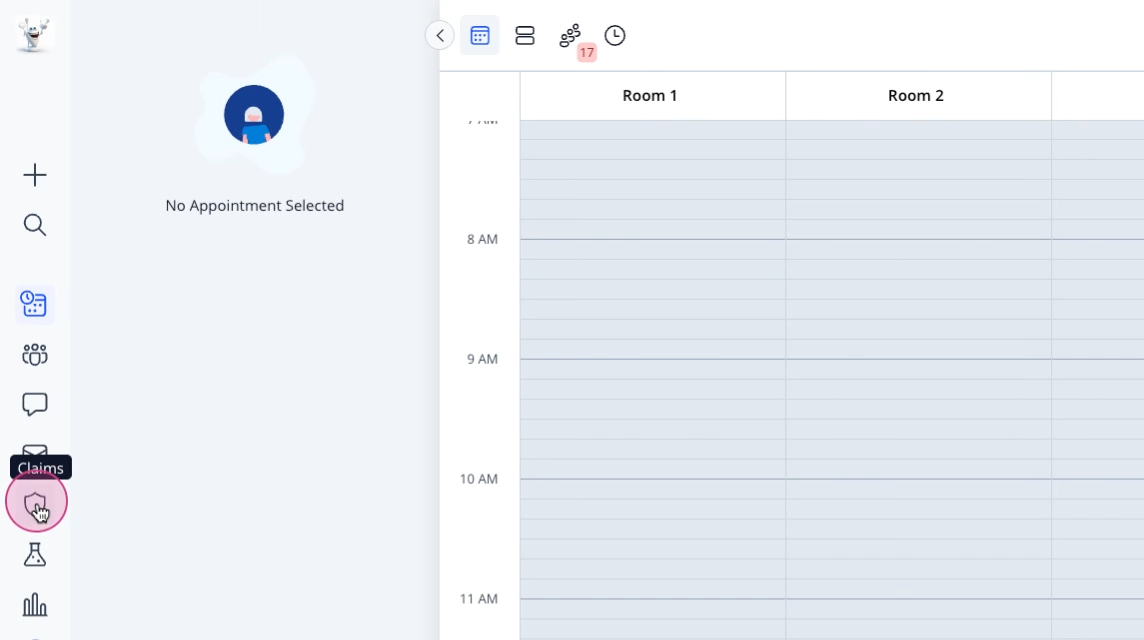Click the 8 AM time label
1144x640 pixels.
tap(482, 239)
